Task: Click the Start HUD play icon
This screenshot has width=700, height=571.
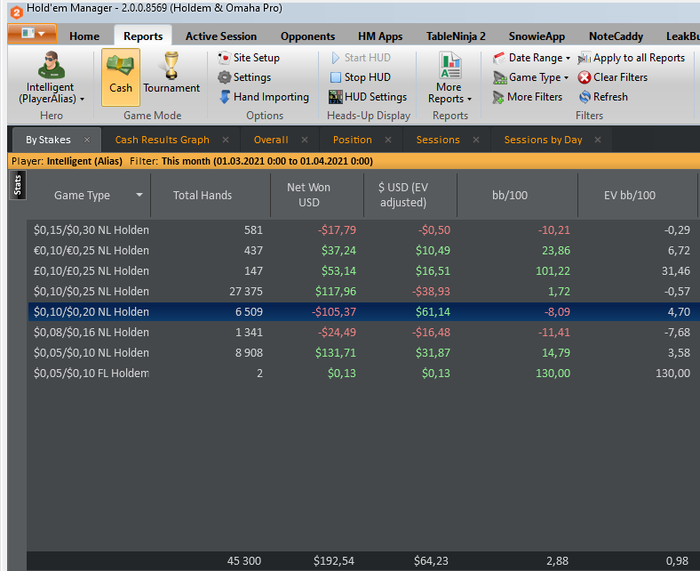Action: pos(335,58)
